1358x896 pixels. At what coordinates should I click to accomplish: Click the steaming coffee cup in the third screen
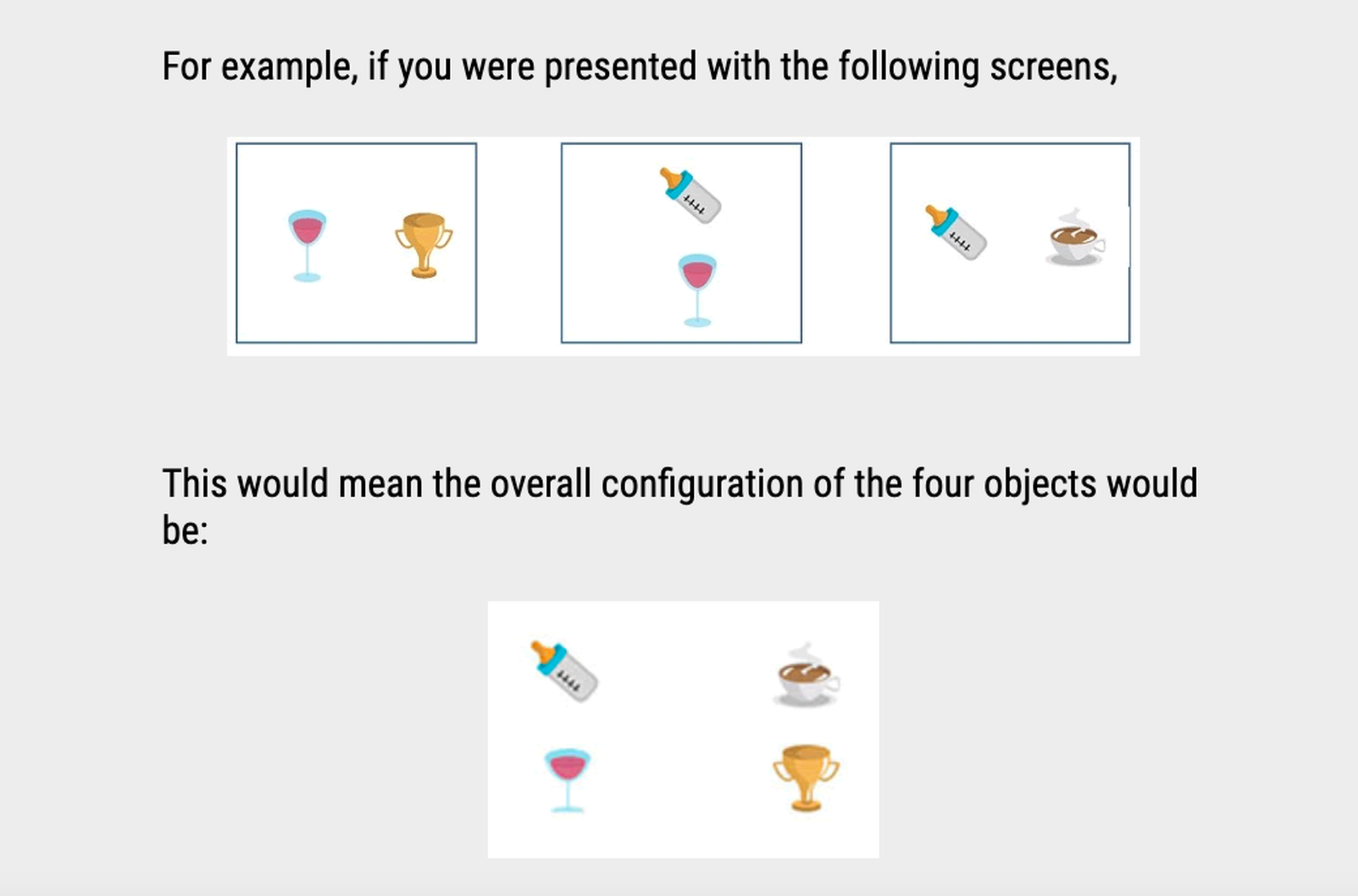(1075, 237)
